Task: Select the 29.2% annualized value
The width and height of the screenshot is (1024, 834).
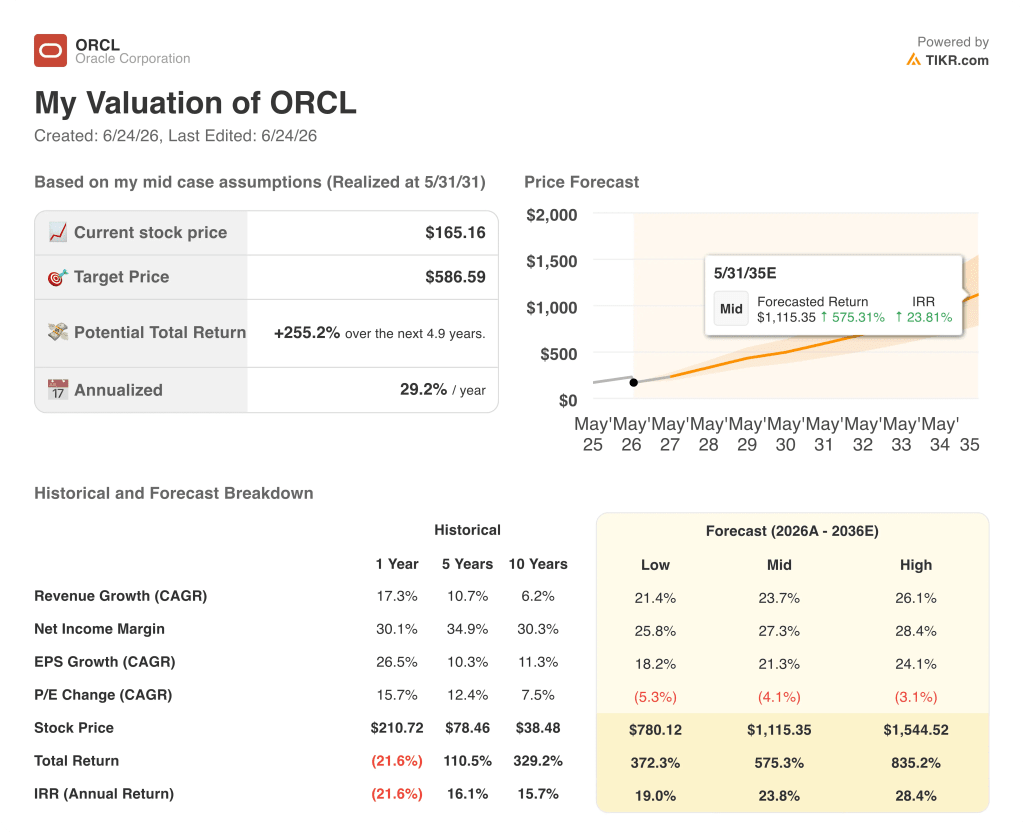Action: pos(423,389)
